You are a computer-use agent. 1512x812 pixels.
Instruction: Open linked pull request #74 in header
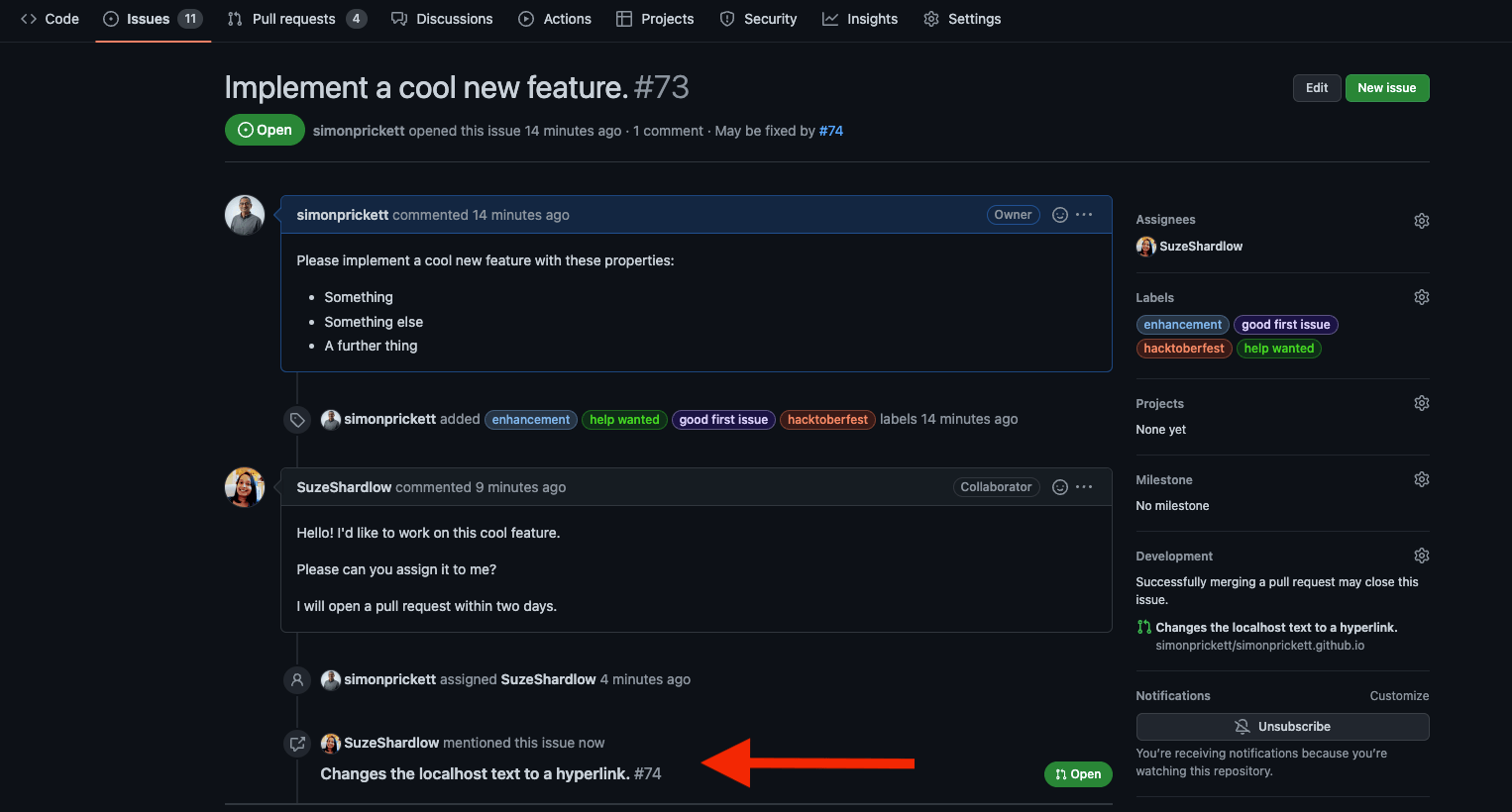pyautogui.click(x=830, y=131)
